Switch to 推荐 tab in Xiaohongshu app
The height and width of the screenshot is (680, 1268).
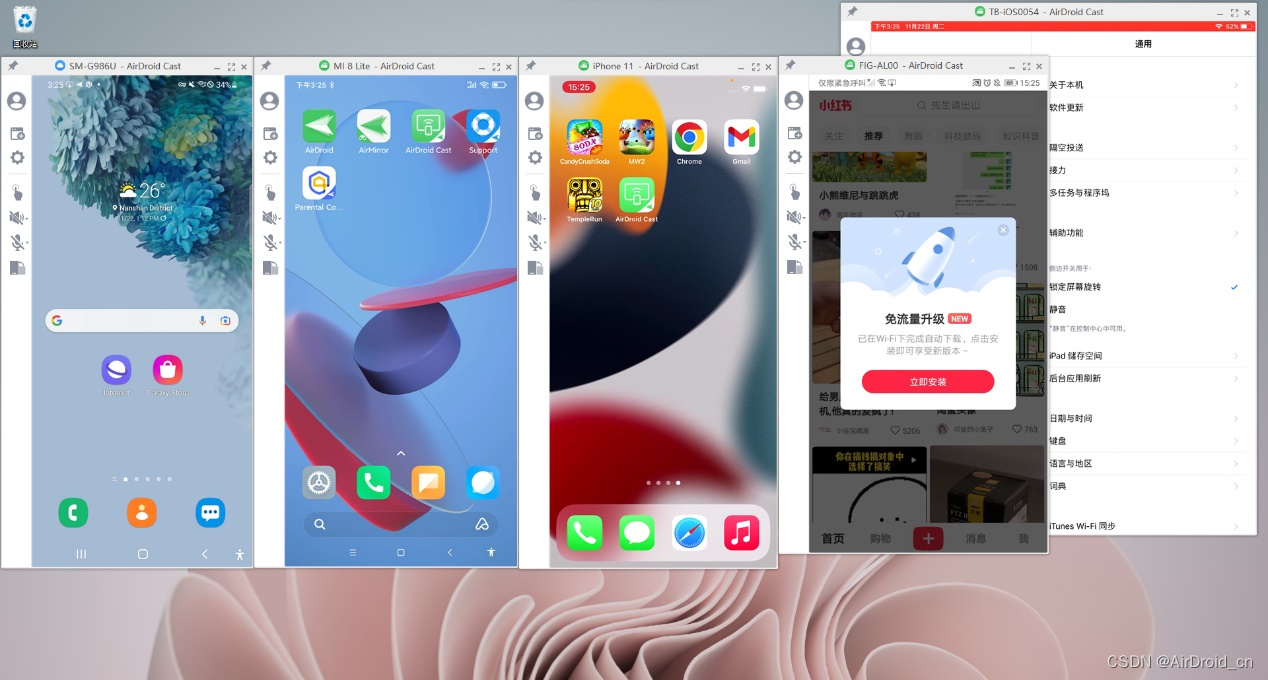(874, 136)
